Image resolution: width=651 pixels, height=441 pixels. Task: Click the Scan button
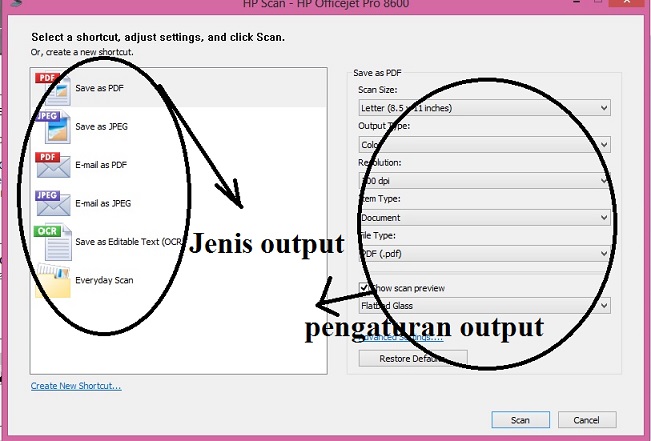tap(521, 420)
